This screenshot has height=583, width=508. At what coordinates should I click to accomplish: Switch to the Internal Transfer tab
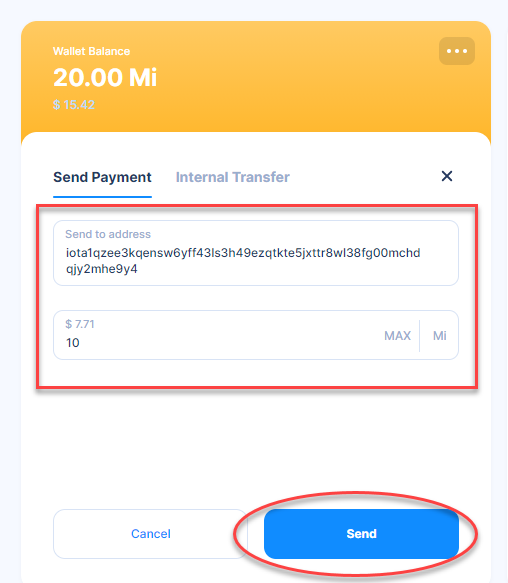click(x=232, y=177)
